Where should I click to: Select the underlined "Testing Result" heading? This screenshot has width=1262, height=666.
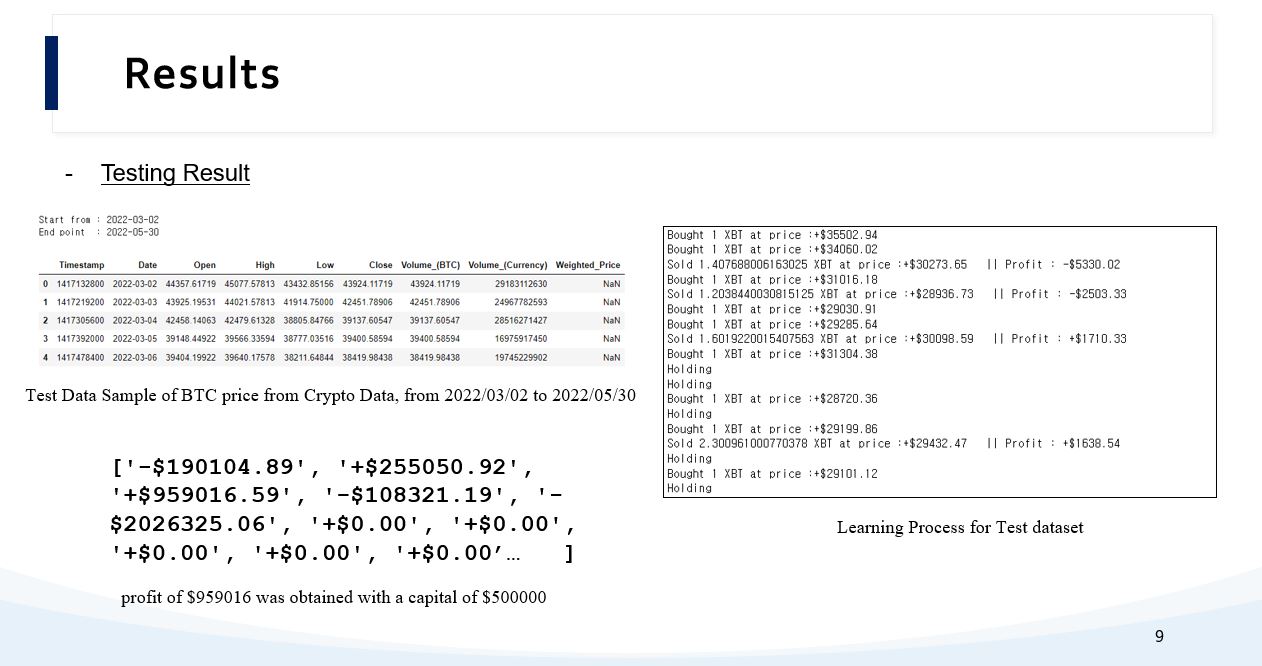[175, 173]
